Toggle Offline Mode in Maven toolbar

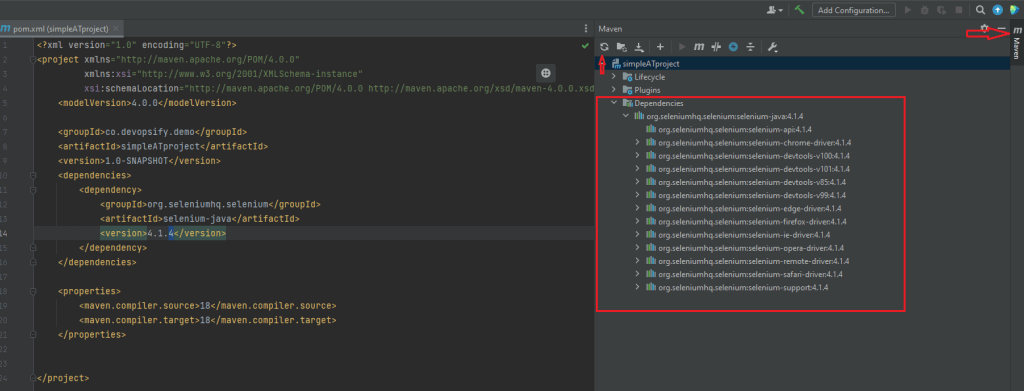click(x=716, y=46)
